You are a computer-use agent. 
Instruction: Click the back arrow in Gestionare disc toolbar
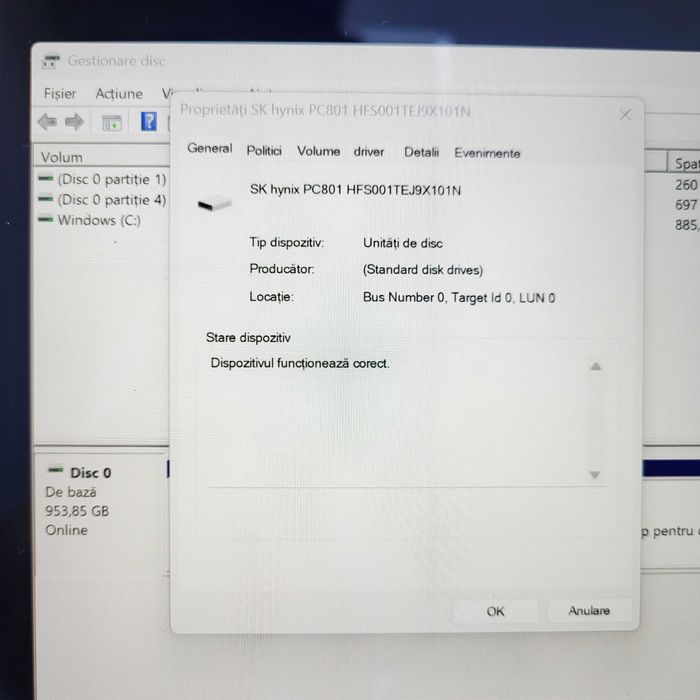click(x=47, y=122)
